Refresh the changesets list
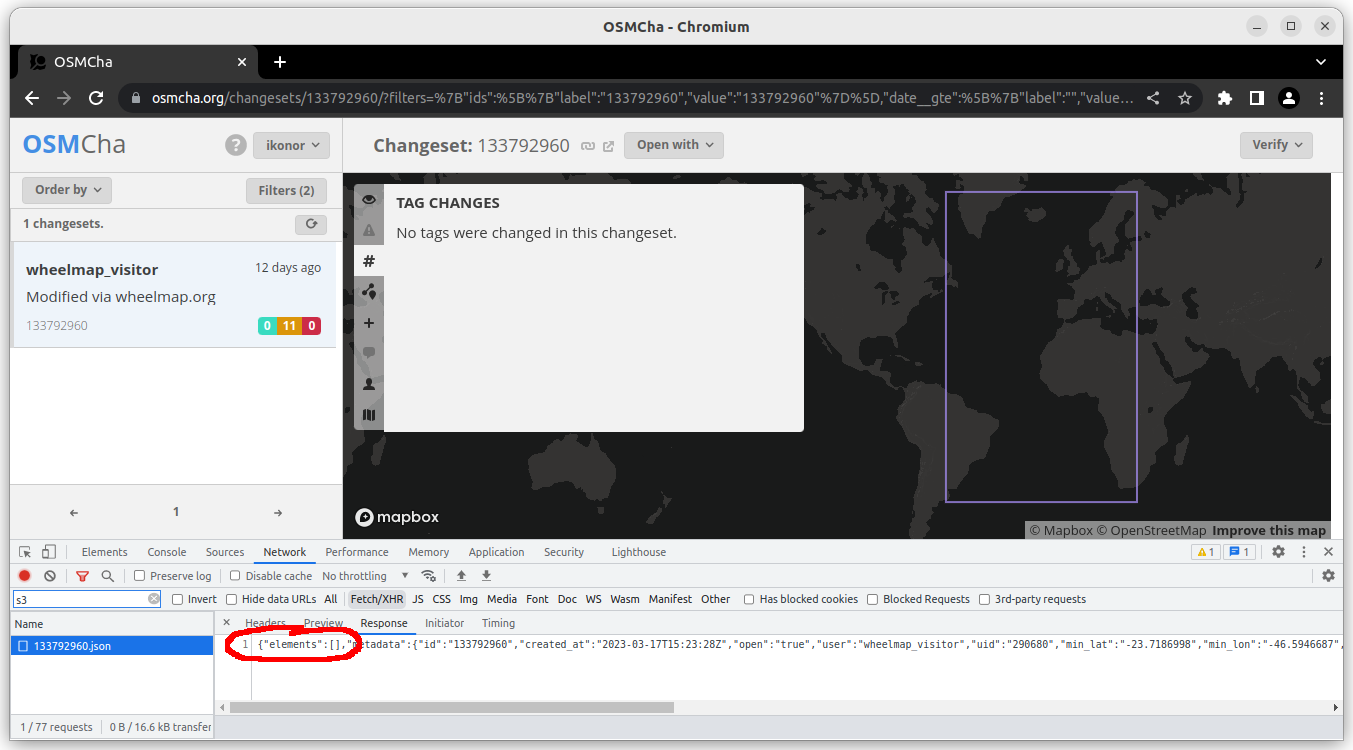The height and width of the screenshot is (750, 1353). 311,224
